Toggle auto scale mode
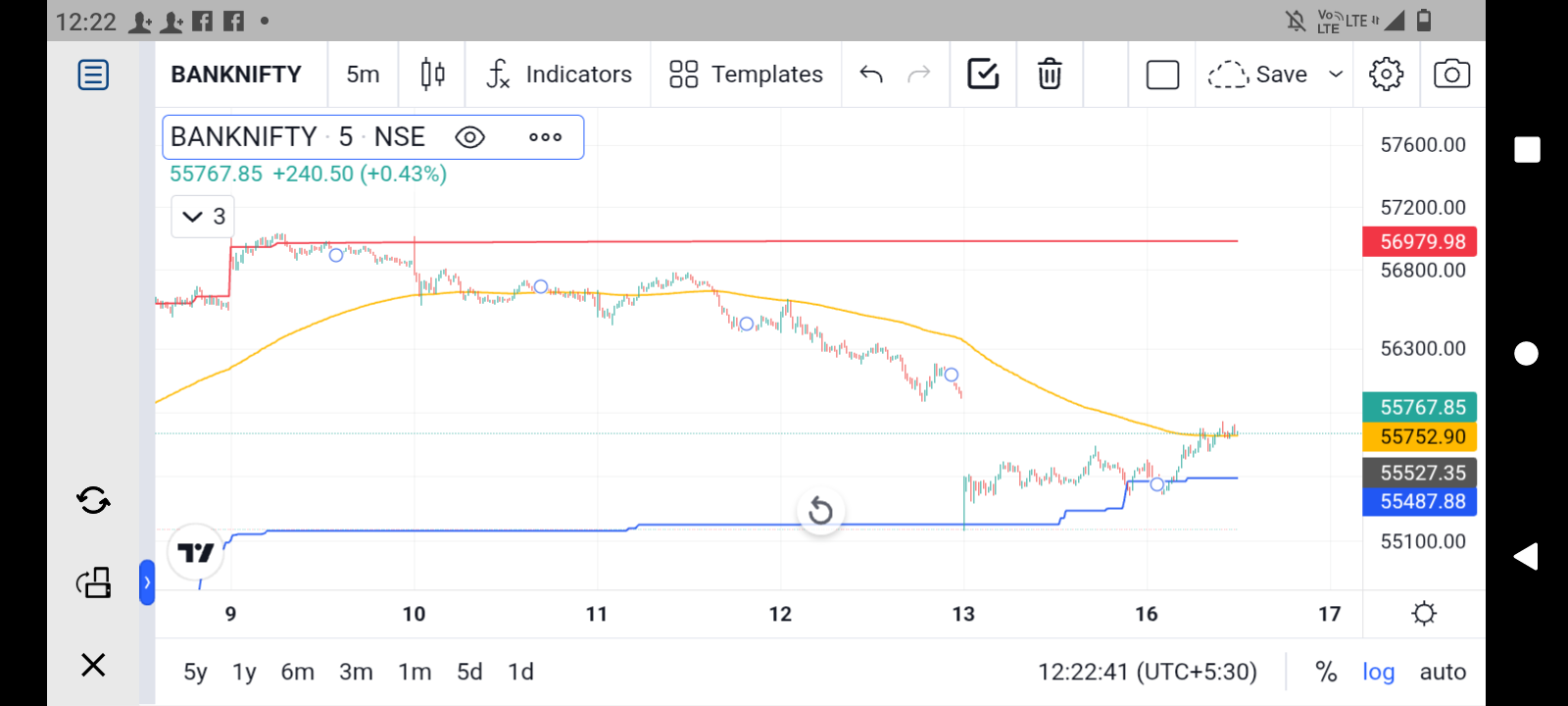 pos(1443,672)
